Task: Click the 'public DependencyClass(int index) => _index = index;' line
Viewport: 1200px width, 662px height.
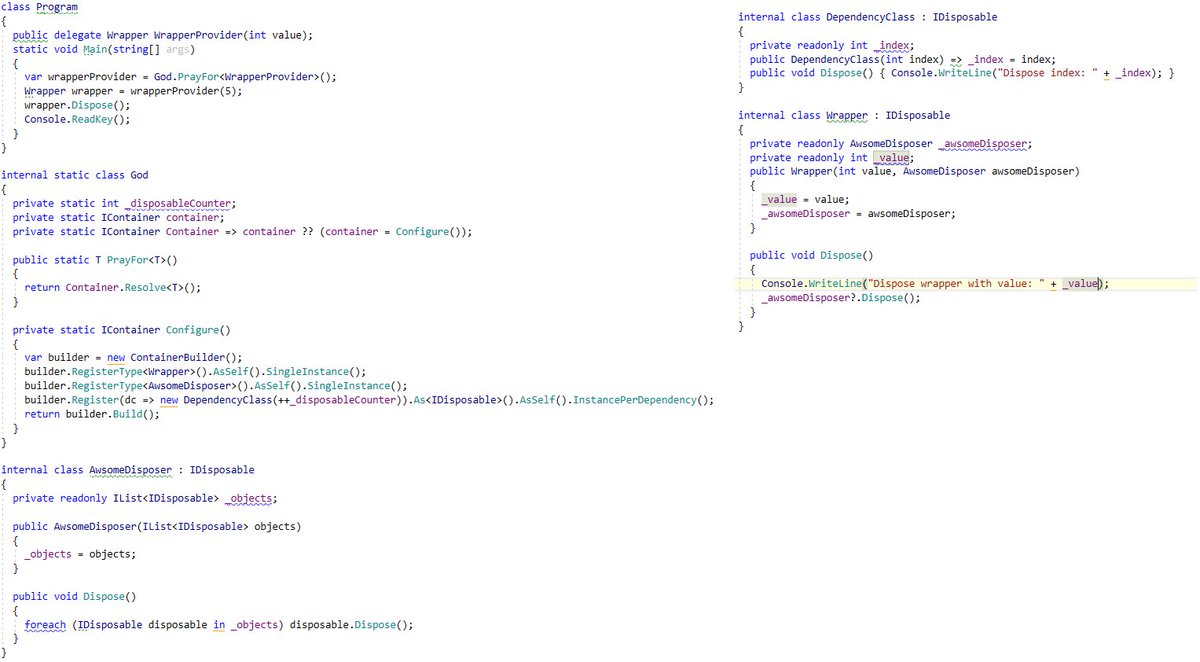Action: (902, 59)
